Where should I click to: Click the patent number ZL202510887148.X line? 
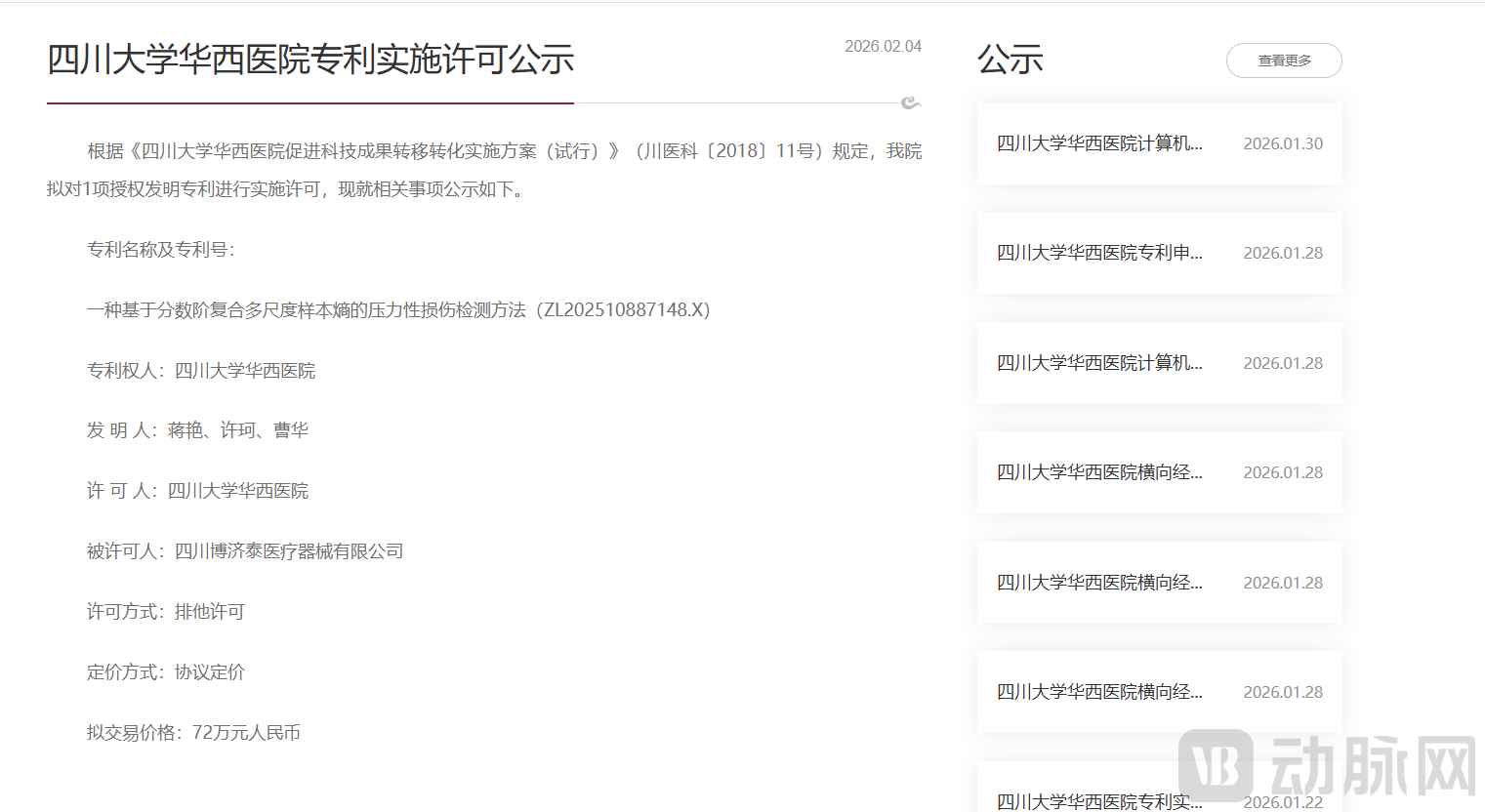pos(398,310)
